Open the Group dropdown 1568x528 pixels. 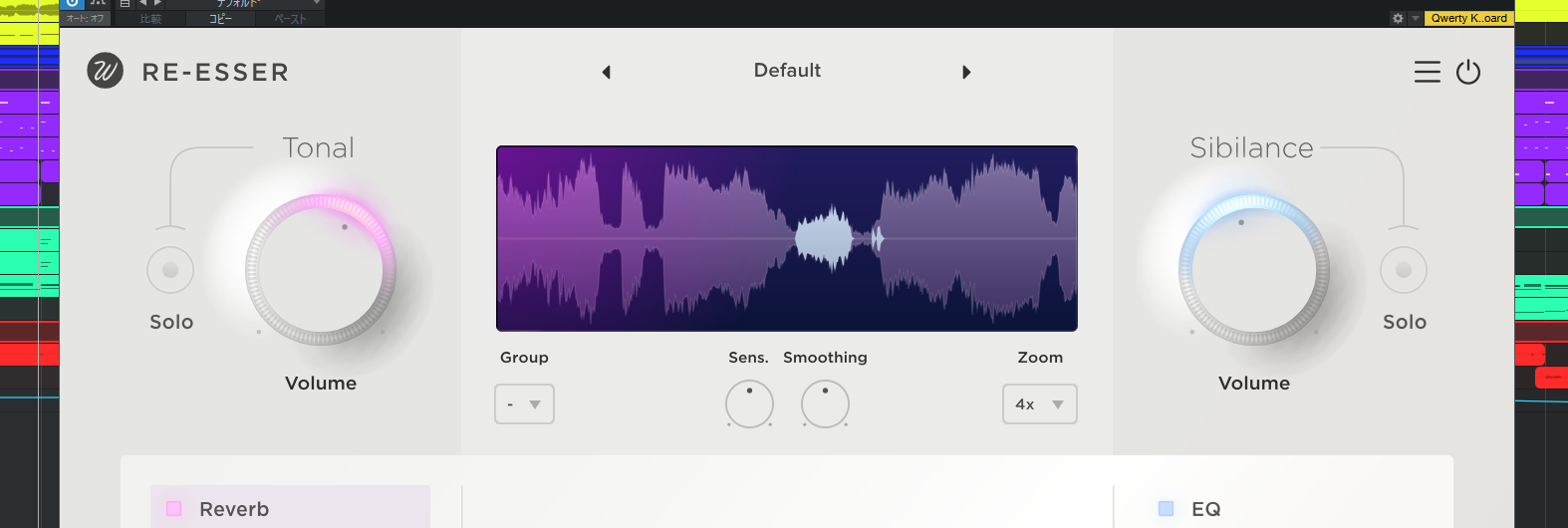click(x=524, y=404)
